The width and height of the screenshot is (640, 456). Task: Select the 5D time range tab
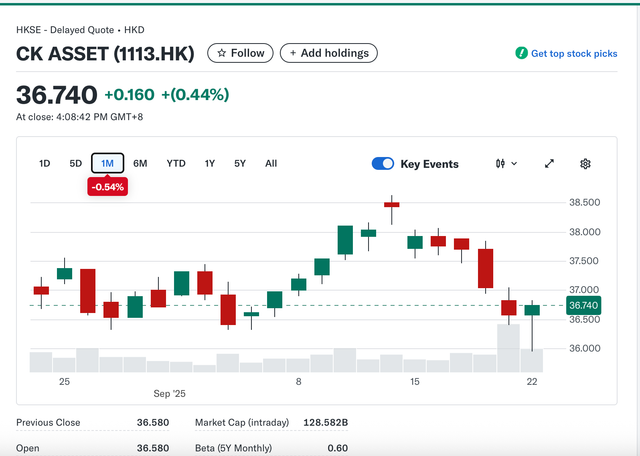tap(76, 164)
